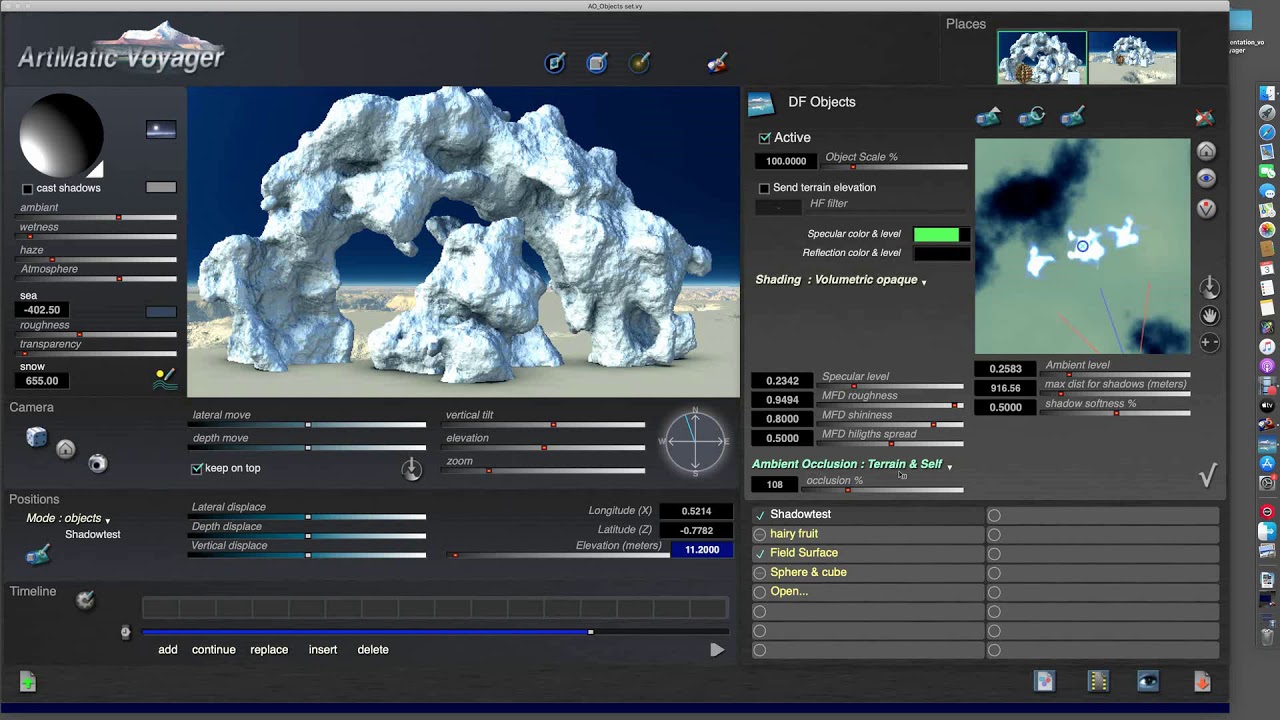The image size is (1280, 720).
Task: Click the eye preview icon at bottom right
Action: 1148,682
